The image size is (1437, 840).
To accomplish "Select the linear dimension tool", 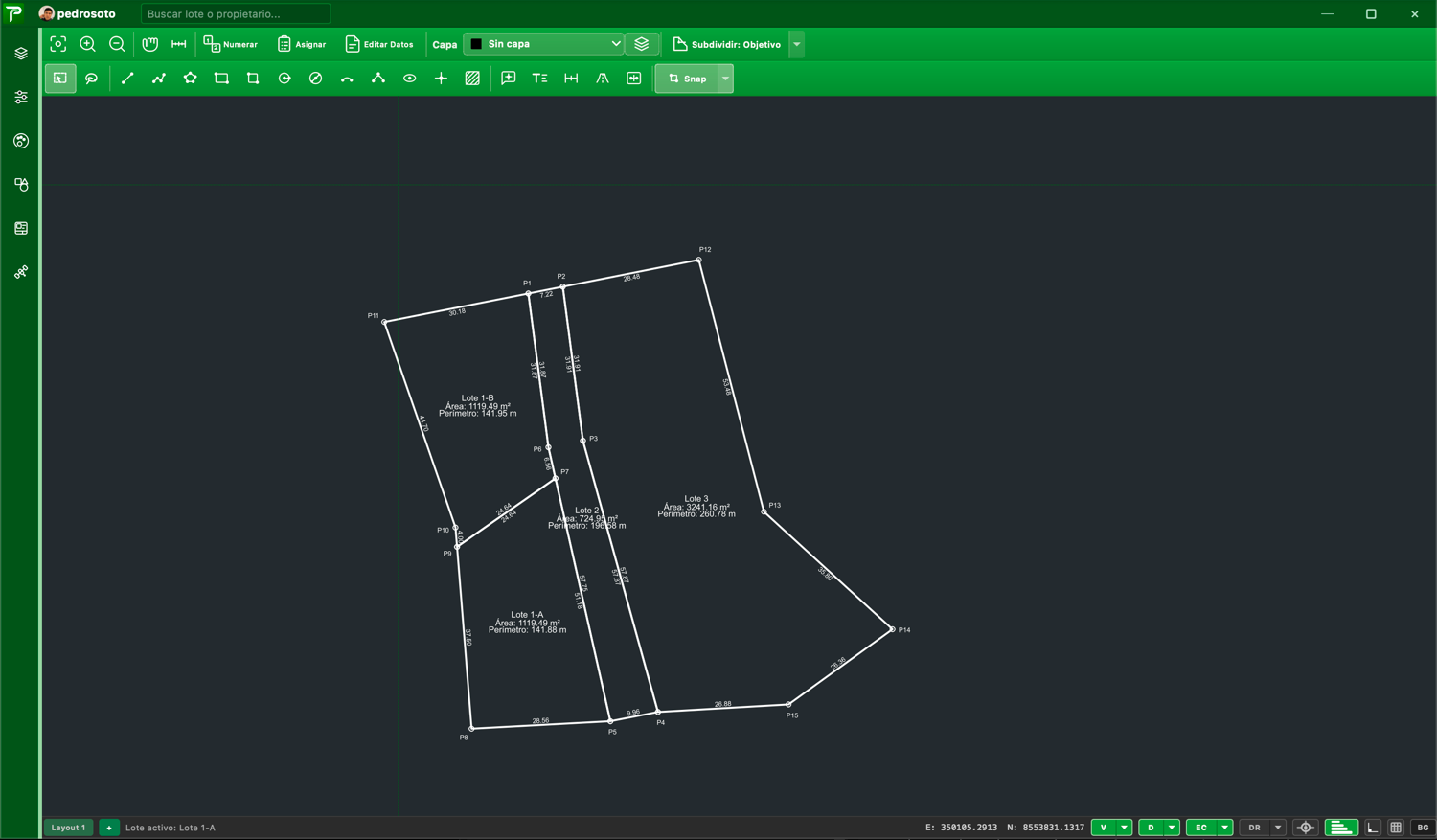I will pos(571,79).
